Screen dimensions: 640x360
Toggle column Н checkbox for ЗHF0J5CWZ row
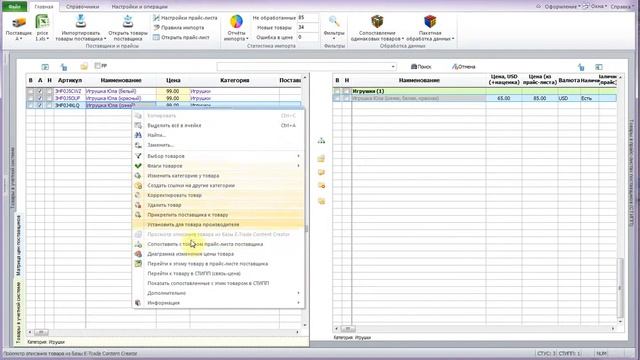[x=49, y=91]
